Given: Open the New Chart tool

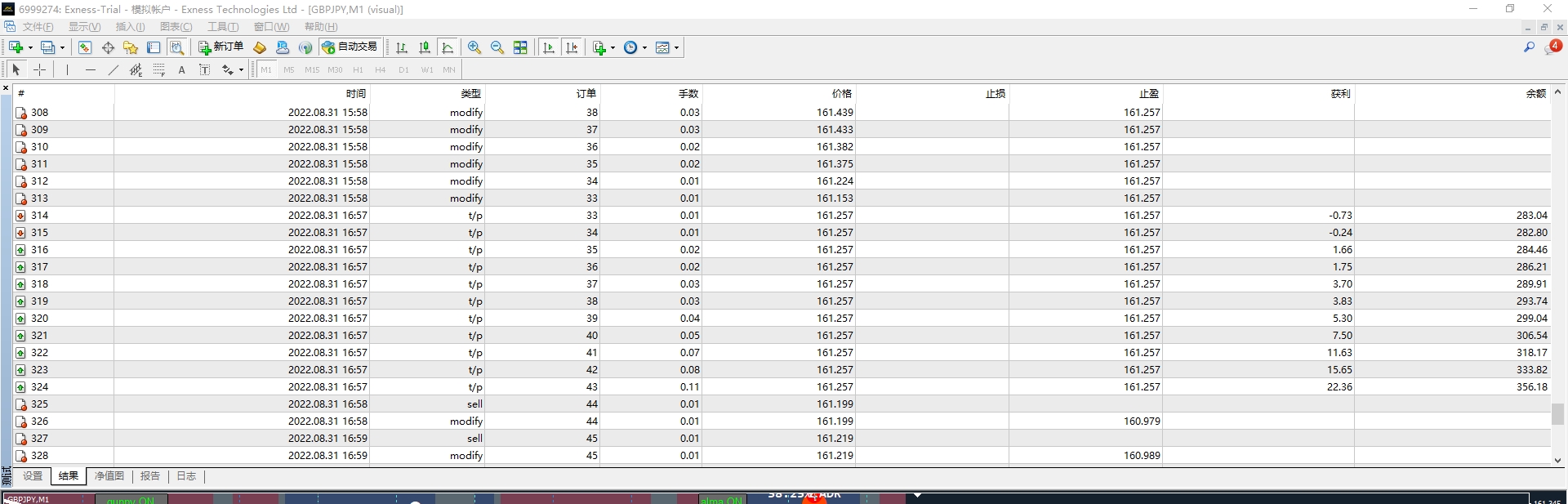Looking at the screenshot, I should [x=16, y=47].
